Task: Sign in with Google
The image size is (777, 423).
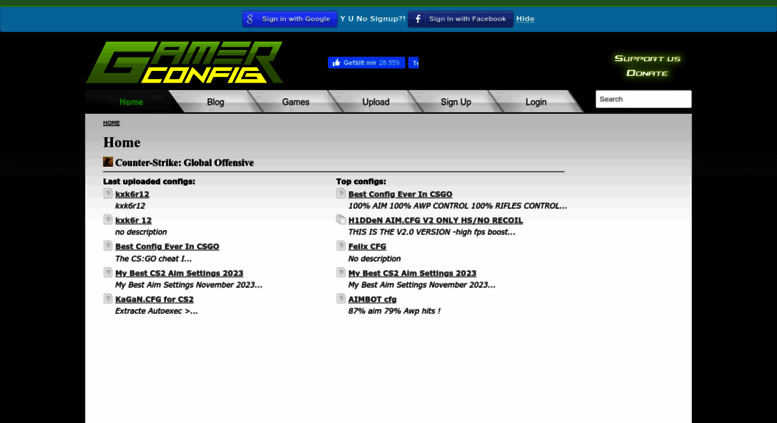Action: click(x=290, y=19)
